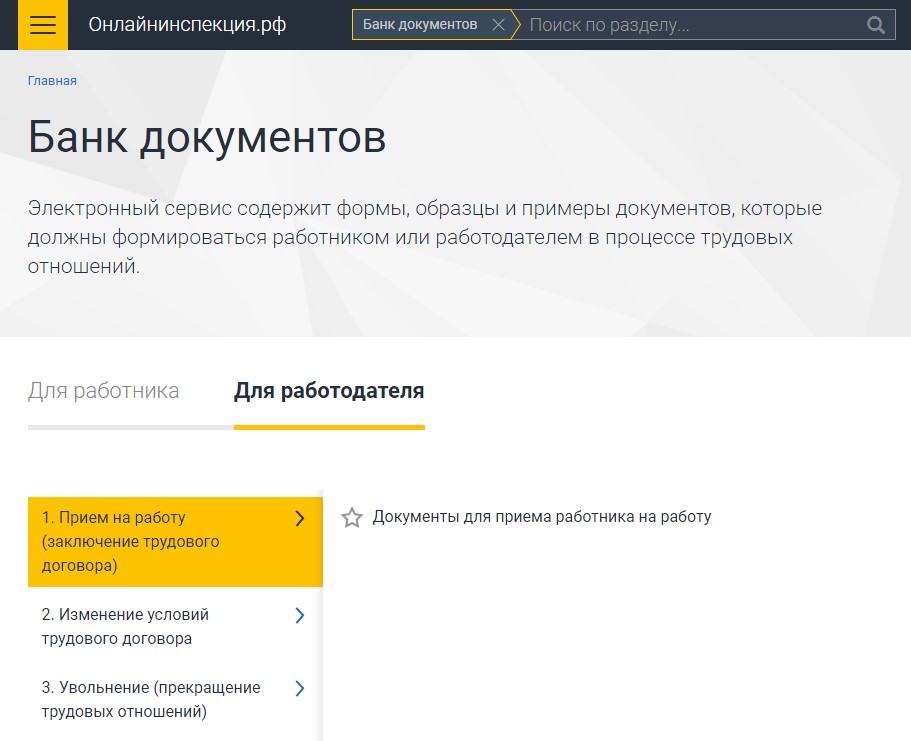Click the Электронный сервис description paragraph
This screenshot has height=741, width=911.
coord(425,238)
